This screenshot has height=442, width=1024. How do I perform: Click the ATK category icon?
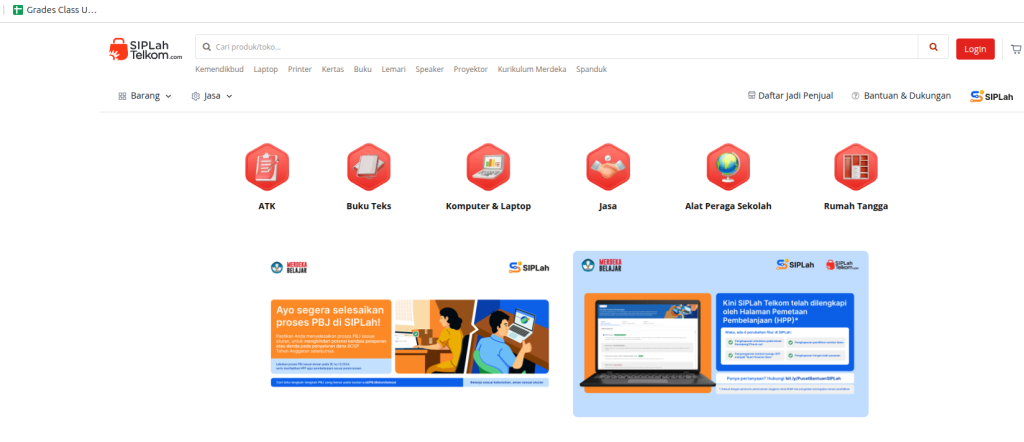click(266, 166)
